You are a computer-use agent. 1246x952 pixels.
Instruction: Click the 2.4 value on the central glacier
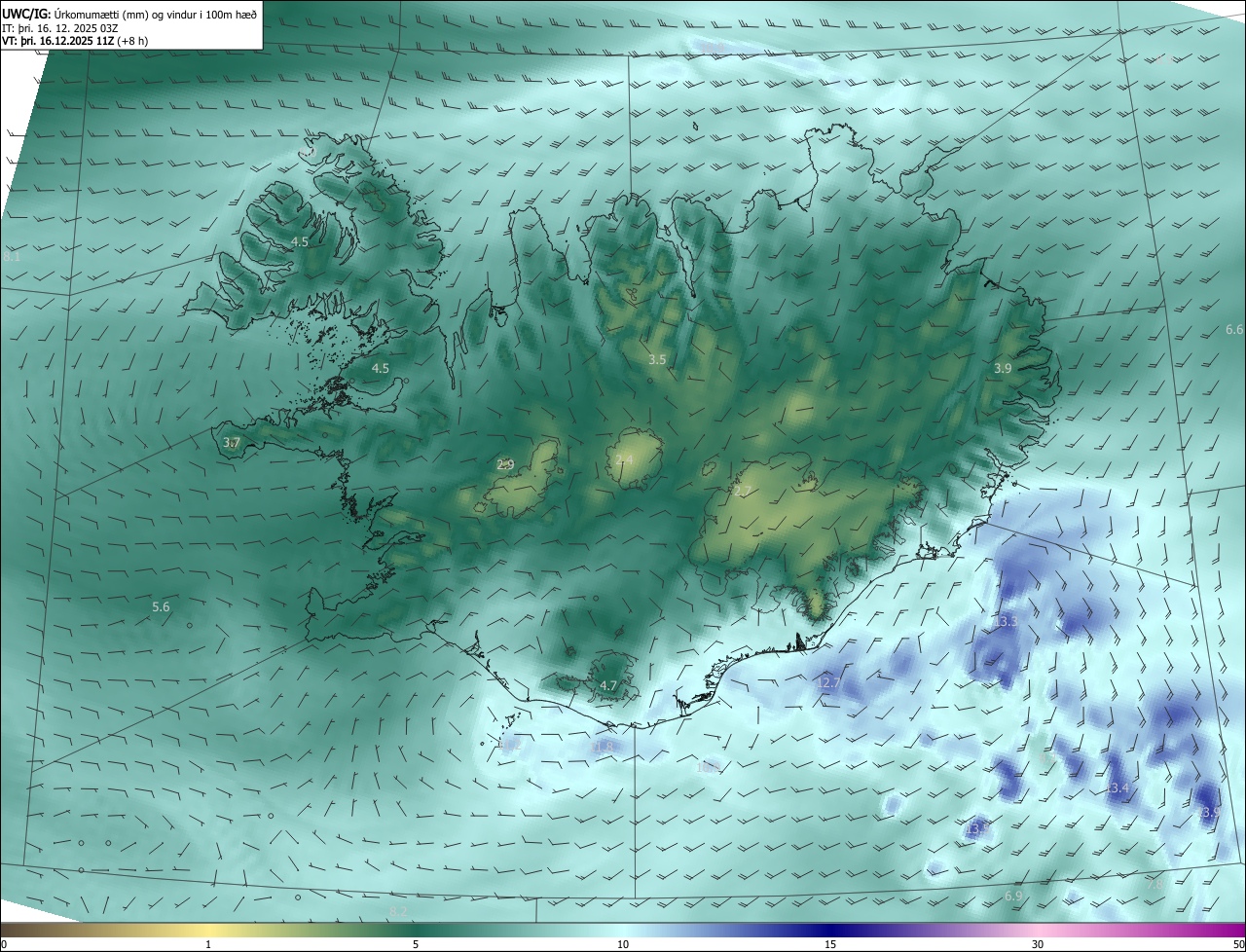(x=624, y=459)
